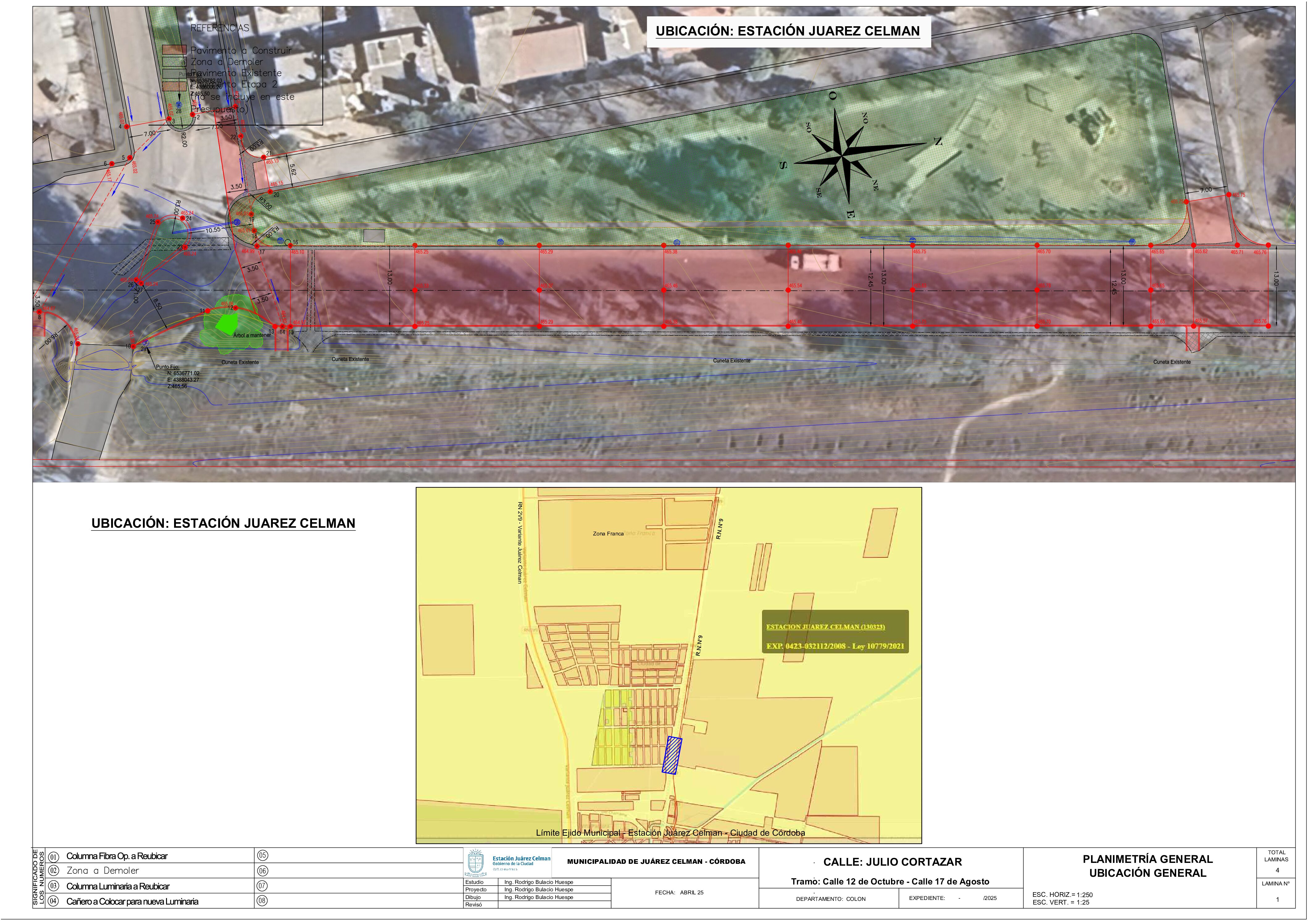This screenshot has height=924, width=1308.
Task: Click 'Tramo: Calle 12 de Octubre - Calle 17 de Agosto'
Action: point(890,882)
